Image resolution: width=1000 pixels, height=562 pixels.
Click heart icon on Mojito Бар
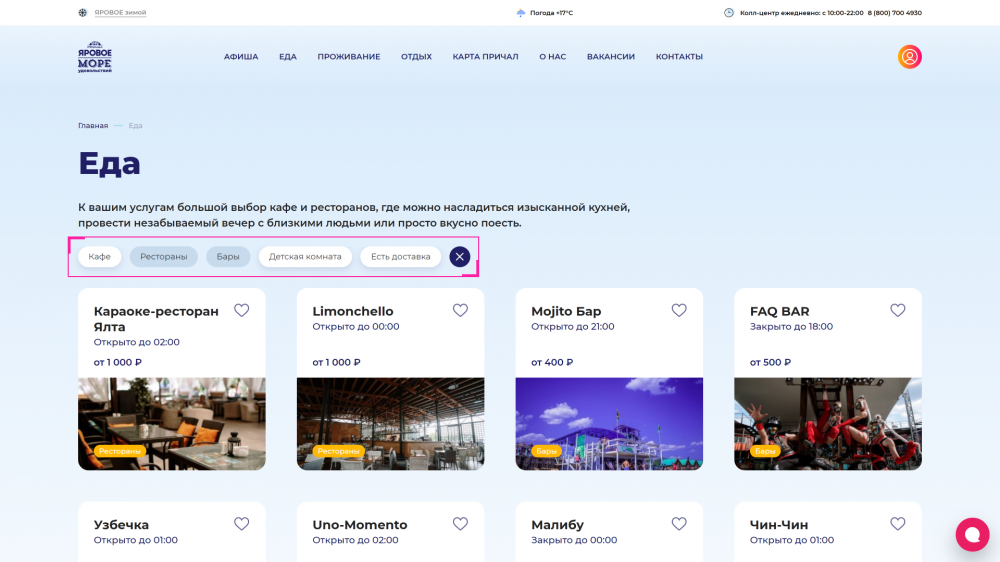(679, 311)
